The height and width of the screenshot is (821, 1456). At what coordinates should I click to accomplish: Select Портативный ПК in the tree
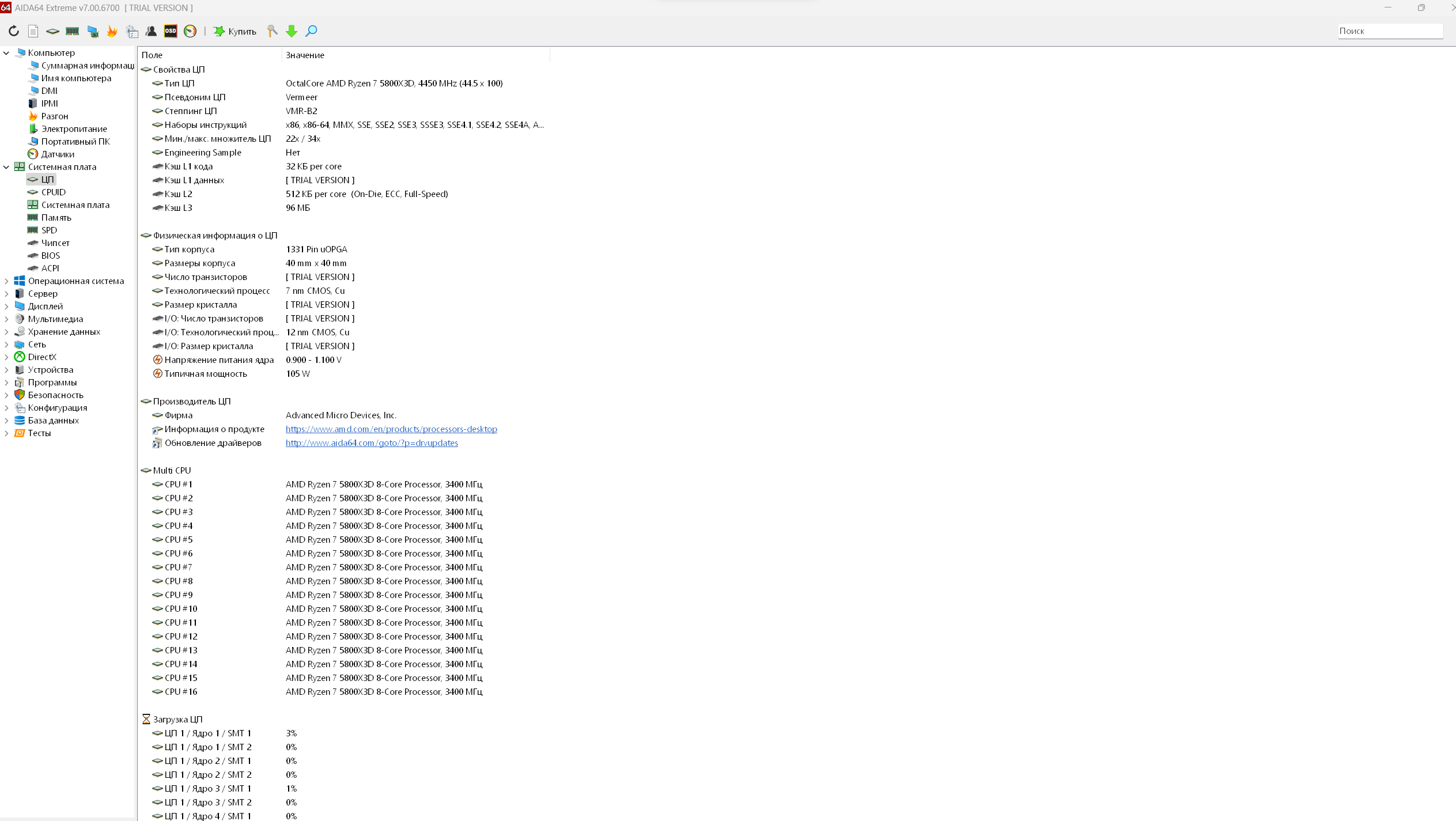75,141
